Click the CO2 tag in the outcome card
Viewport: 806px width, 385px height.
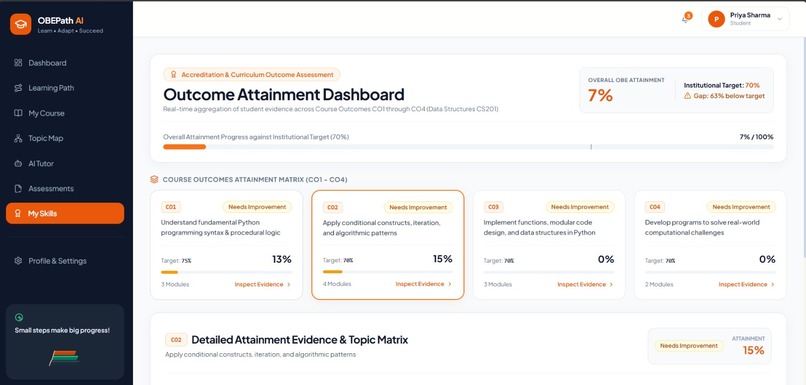click(x=333, y=208)
